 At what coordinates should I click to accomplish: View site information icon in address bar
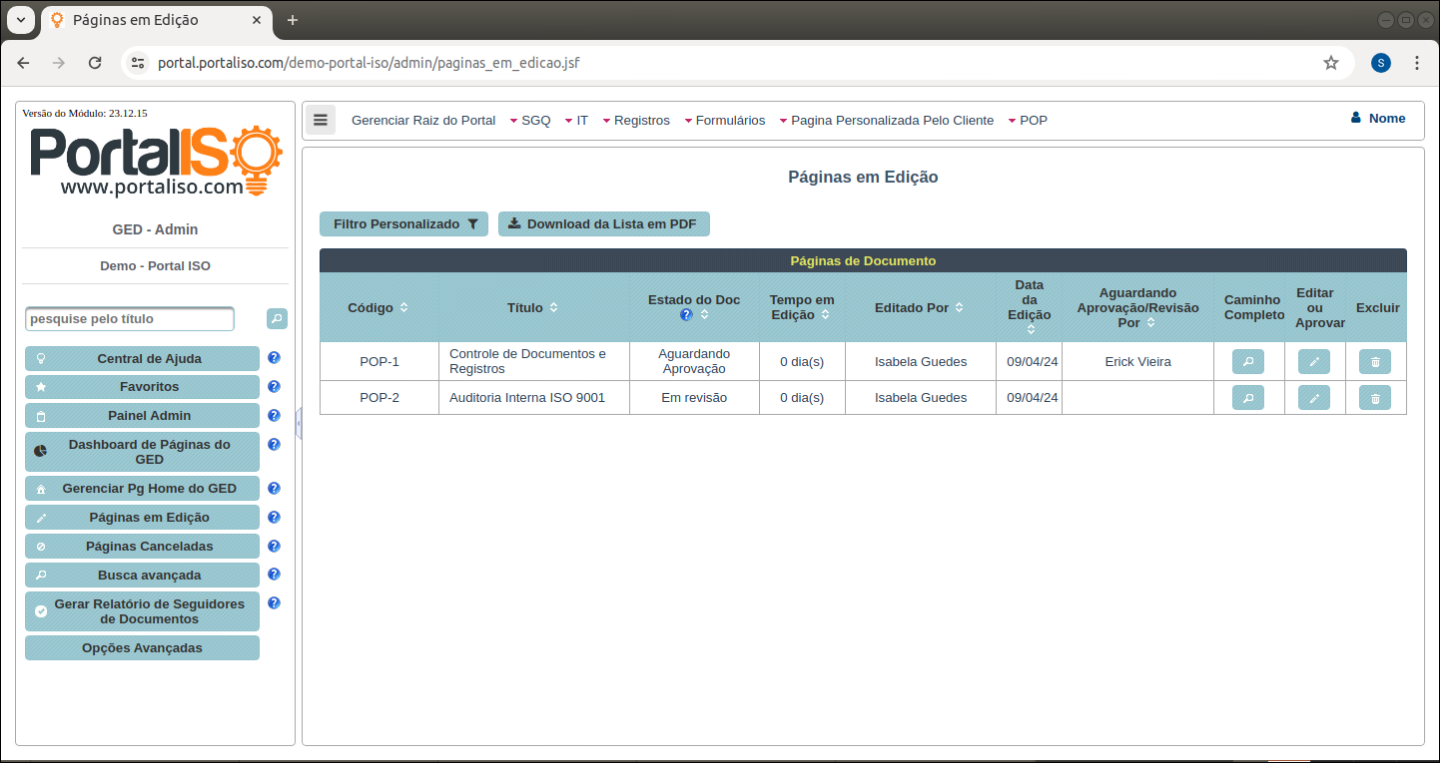(138, 63)
